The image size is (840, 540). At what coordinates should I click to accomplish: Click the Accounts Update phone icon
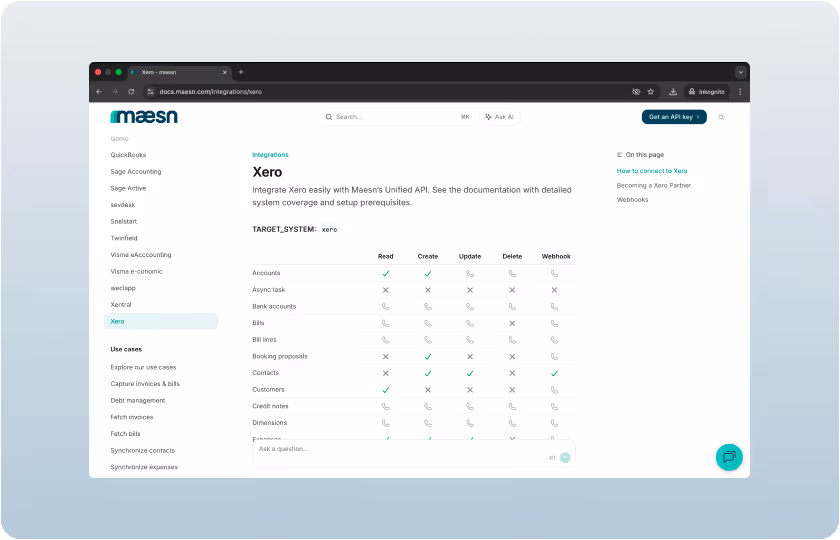click(470, 273)
